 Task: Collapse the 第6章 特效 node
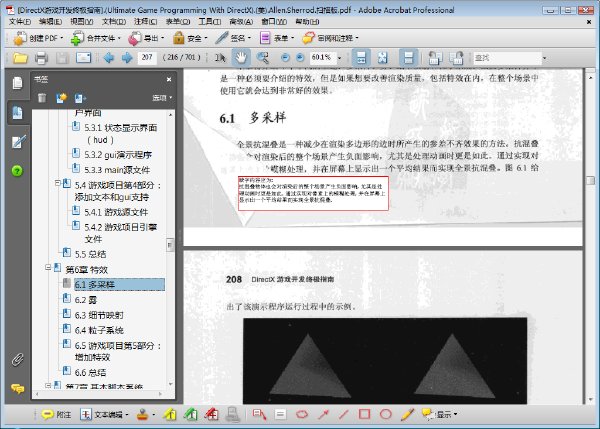(48, 267)
